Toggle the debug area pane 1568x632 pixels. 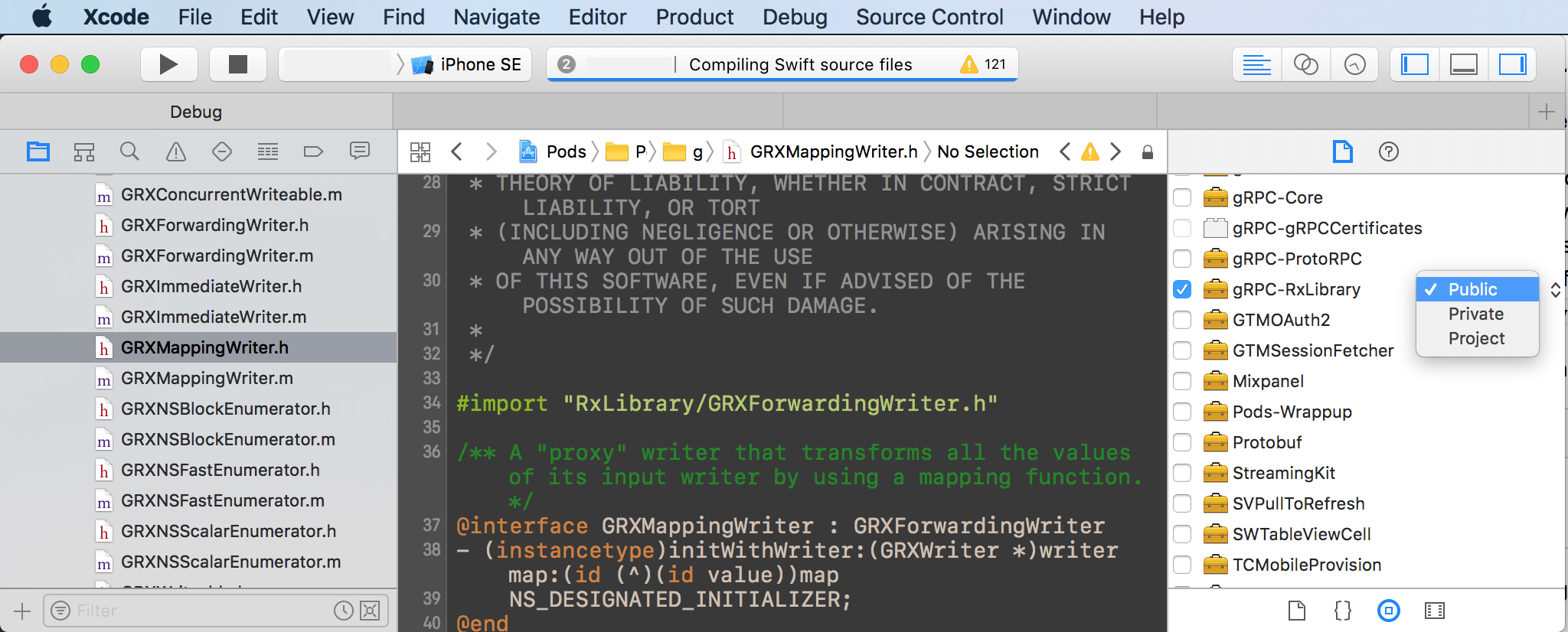pos(1464,65)
